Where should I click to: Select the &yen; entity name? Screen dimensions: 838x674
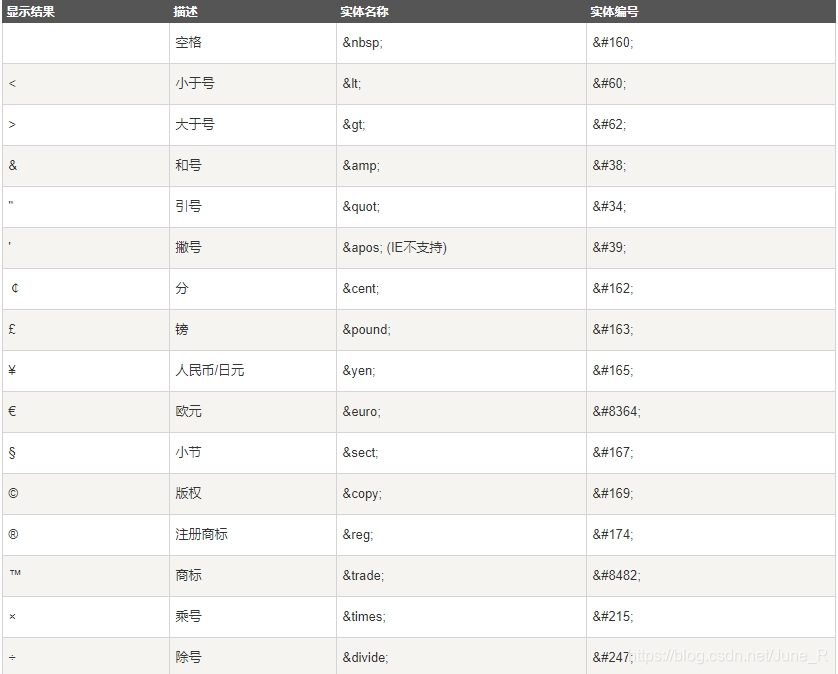tap(359, 370)
